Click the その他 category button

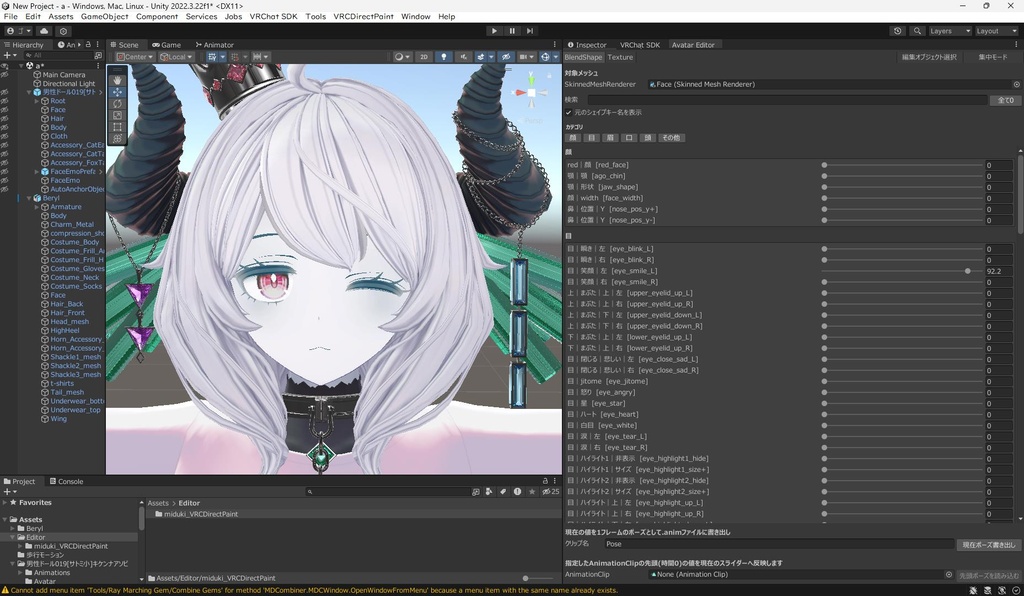coord(671,138)
